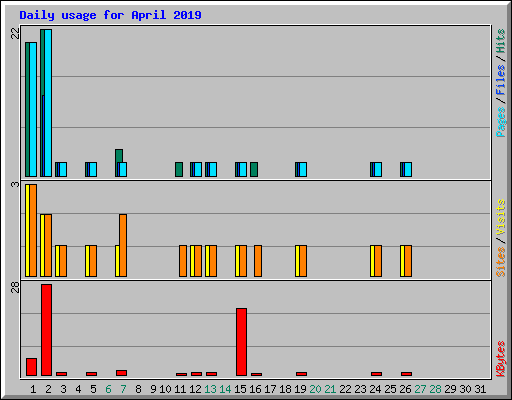Click the cyan Pages bar for day 2
Screen dimensions: 512x400
click(48, 103)
